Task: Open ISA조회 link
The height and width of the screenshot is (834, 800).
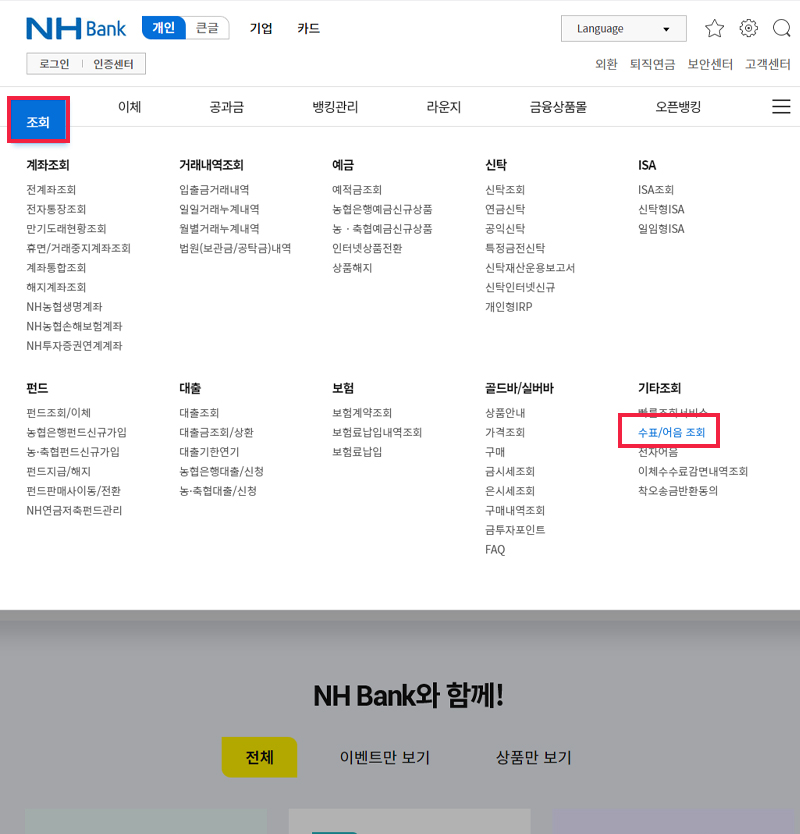Action: pyautogui.click(x=656, y=190)
